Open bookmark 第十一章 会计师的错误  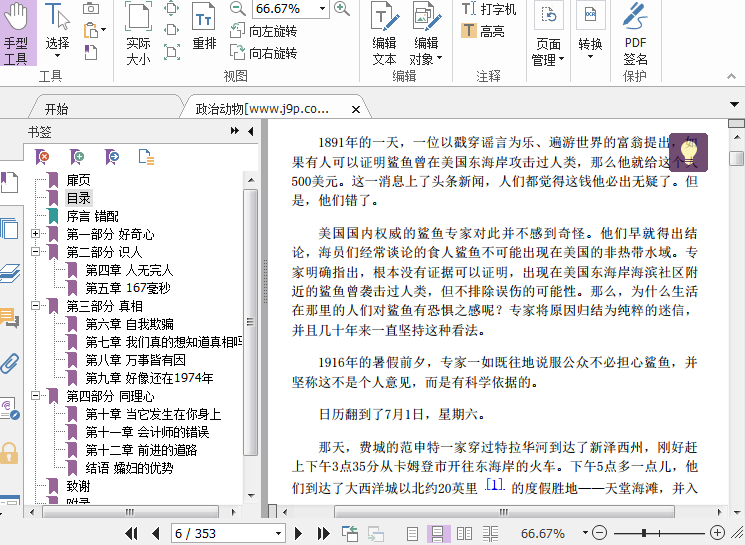coord(147,432)
